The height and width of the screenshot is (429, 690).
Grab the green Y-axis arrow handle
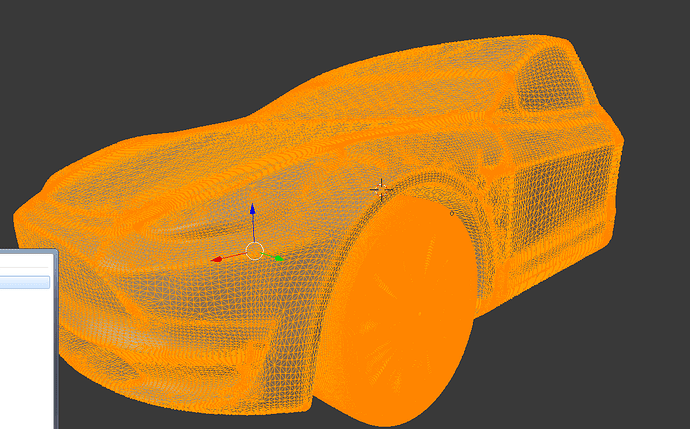(x=279, y=258)
